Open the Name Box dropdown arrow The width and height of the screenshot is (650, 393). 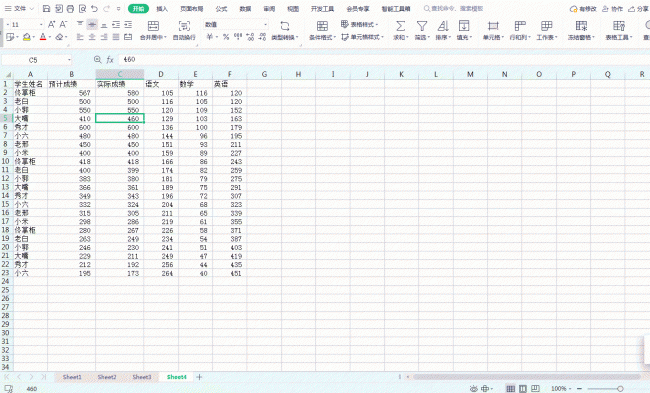click(69, 60)
